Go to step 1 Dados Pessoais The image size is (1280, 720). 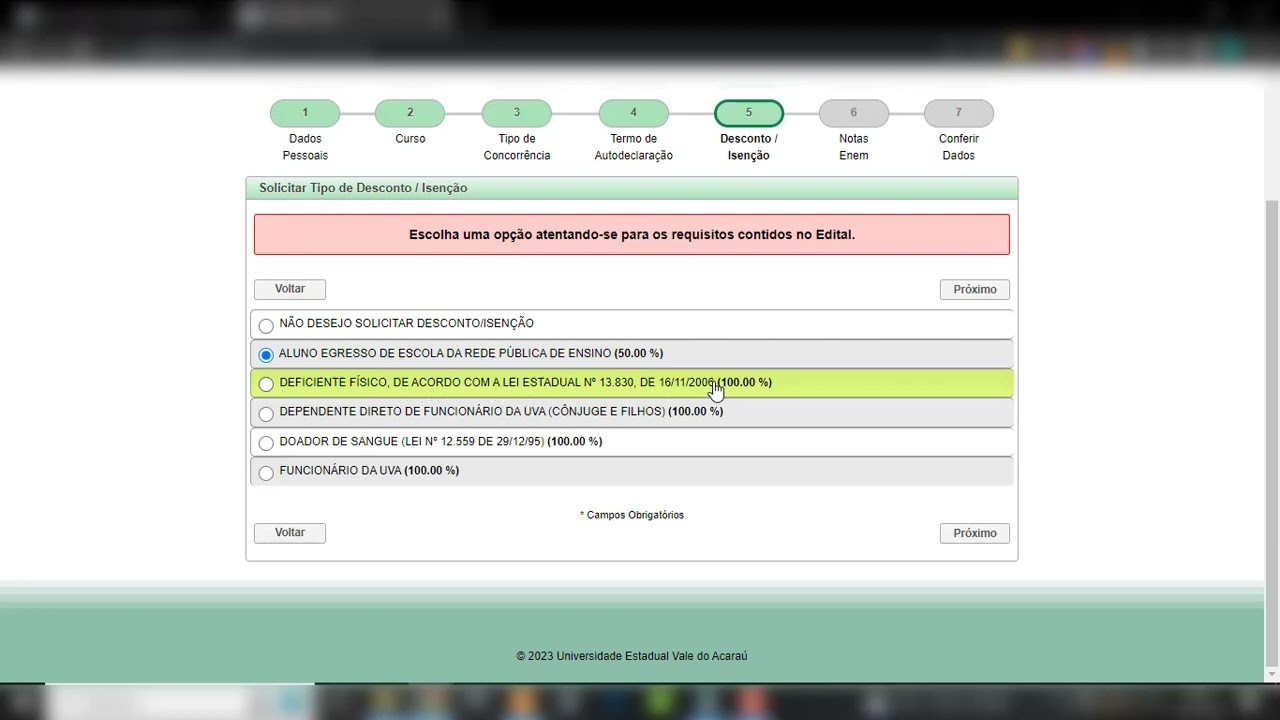click(305, 113)
